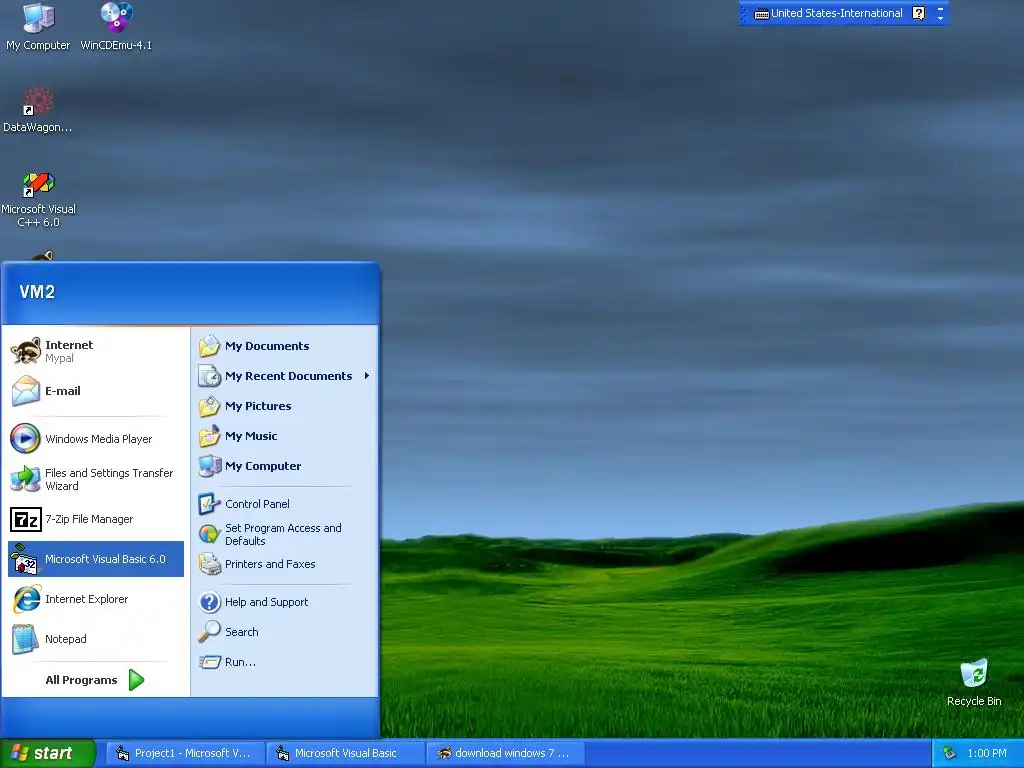Open Printers and Faxes
The width and height of the screenshot is (1024, 768).
pyautogui.click(x=285, y=564)
